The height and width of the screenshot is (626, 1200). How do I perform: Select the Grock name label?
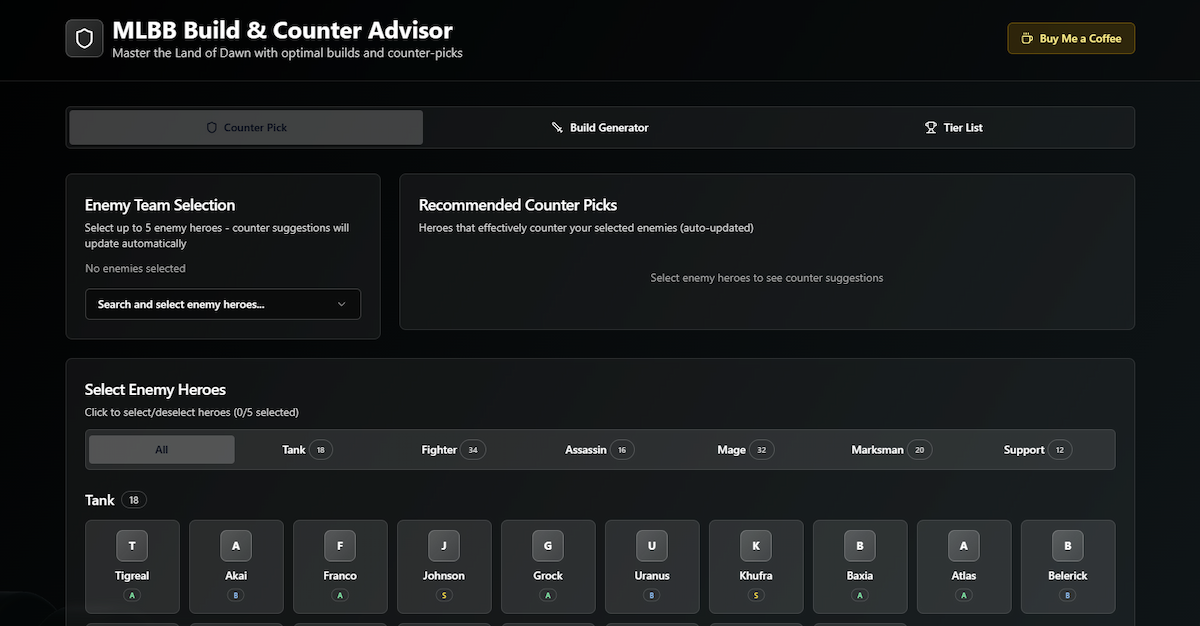(548, 576)
